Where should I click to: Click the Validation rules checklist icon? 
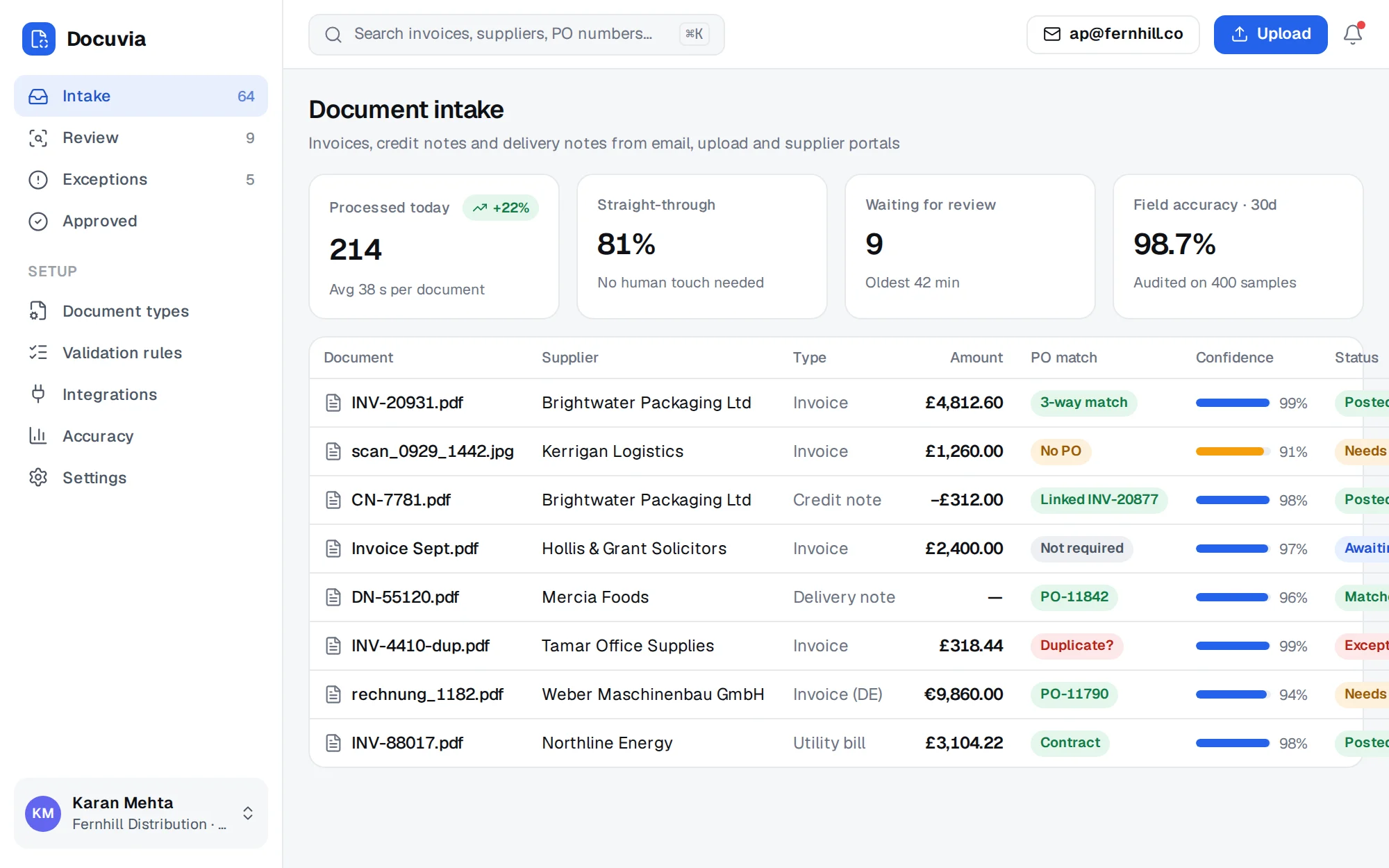38,353
